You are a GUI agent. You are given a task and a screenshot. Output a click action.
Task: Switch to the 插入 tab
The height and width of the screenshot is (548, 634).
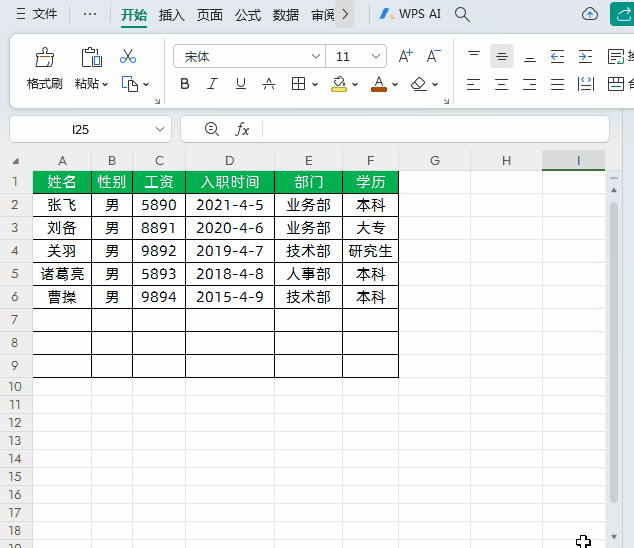click(171, 15)
